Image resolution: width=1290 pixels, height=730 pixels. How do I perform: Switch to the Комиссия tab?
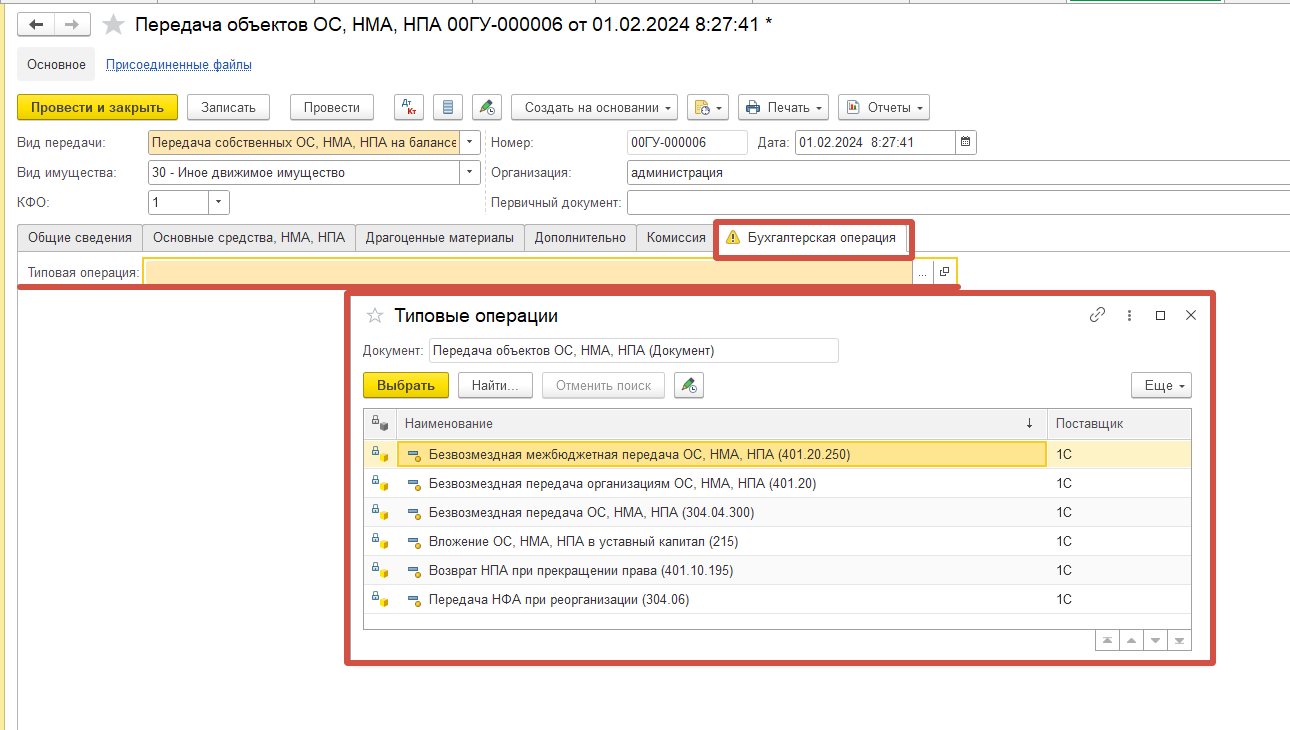coord(676,238)
